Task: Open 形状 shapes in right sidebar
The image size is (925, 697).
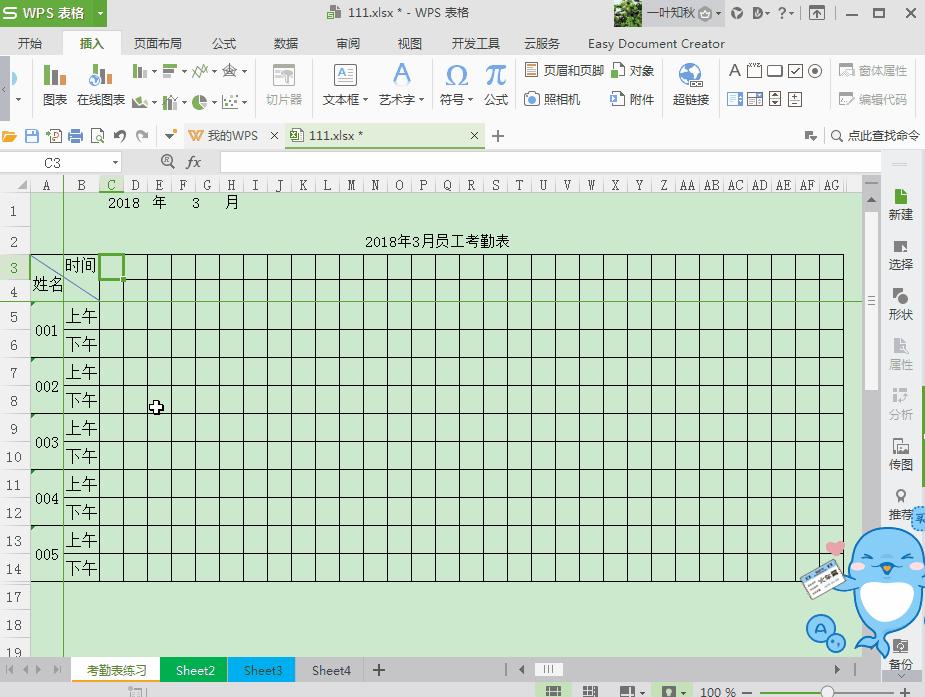Action: (900, 303)
